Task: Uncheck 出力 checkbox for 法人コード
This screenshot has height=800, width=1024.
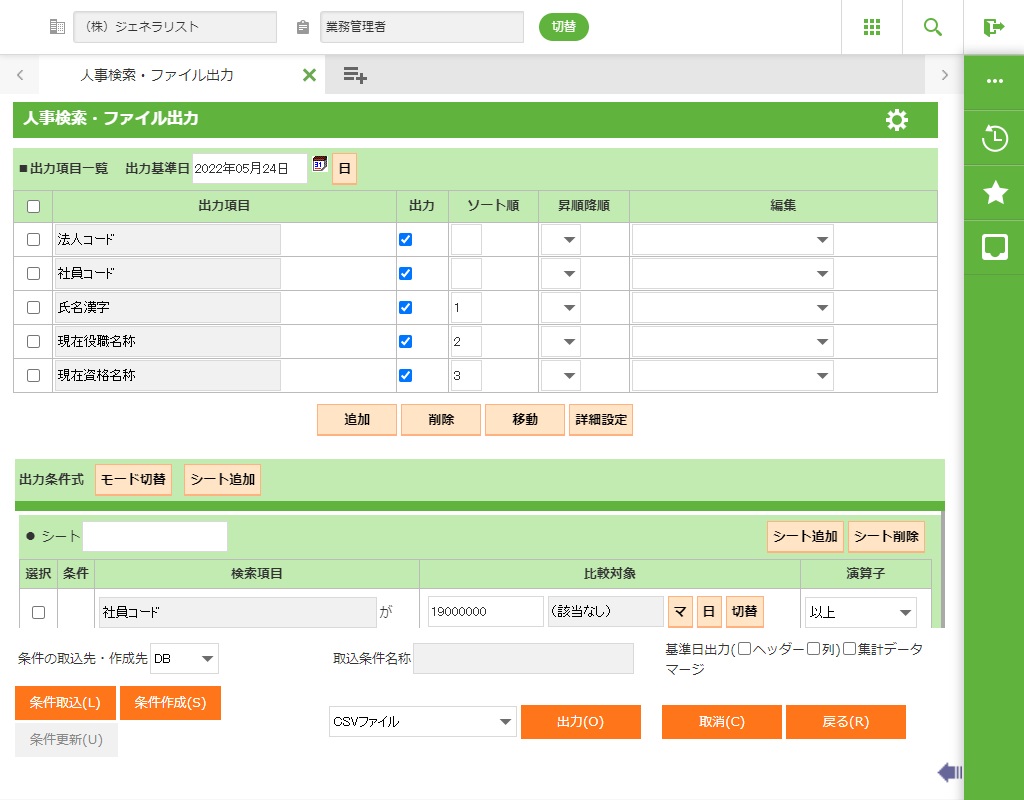Action: click(405, 240)
